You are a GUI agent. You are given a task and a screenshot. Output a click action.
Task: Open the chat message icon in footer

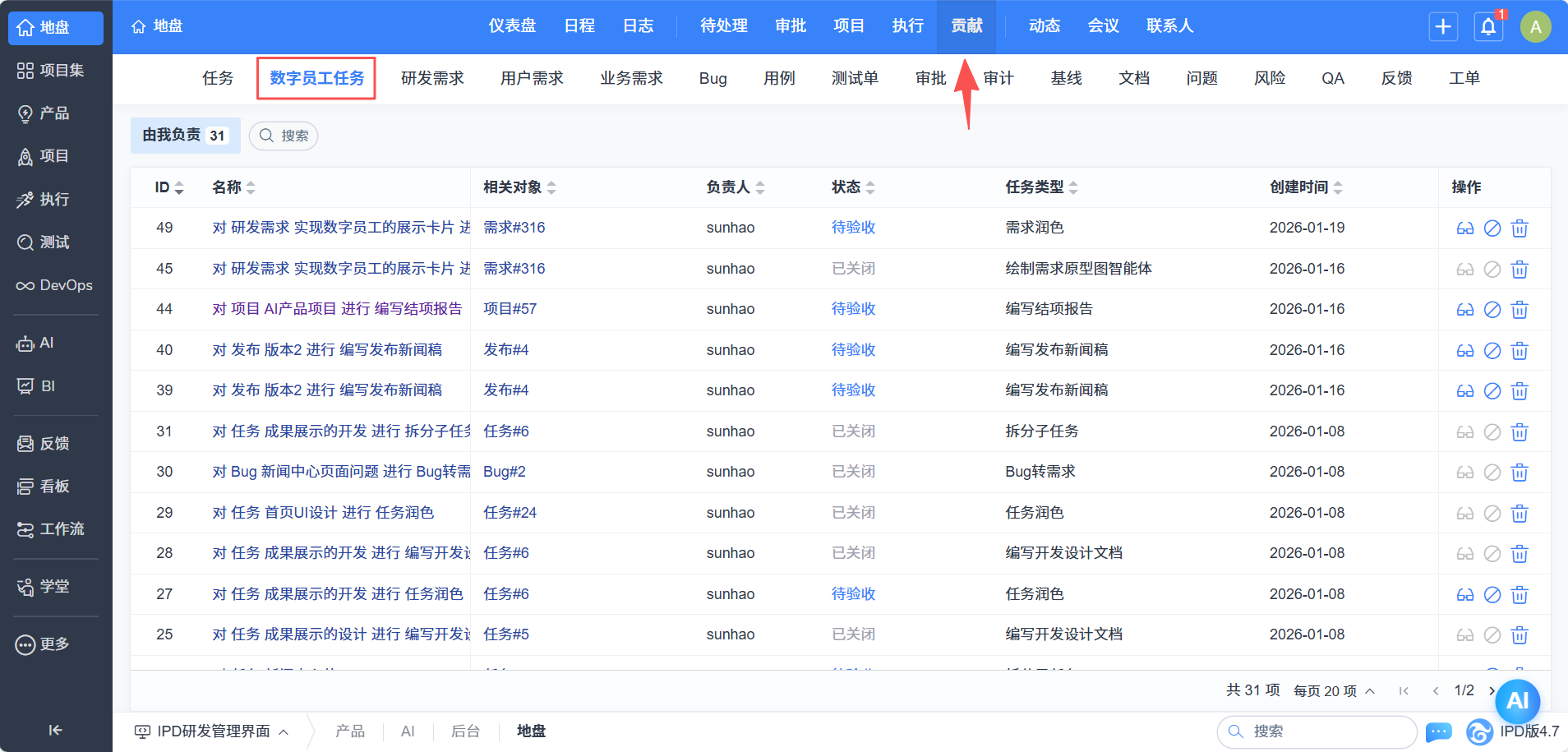click(1438, 731)
